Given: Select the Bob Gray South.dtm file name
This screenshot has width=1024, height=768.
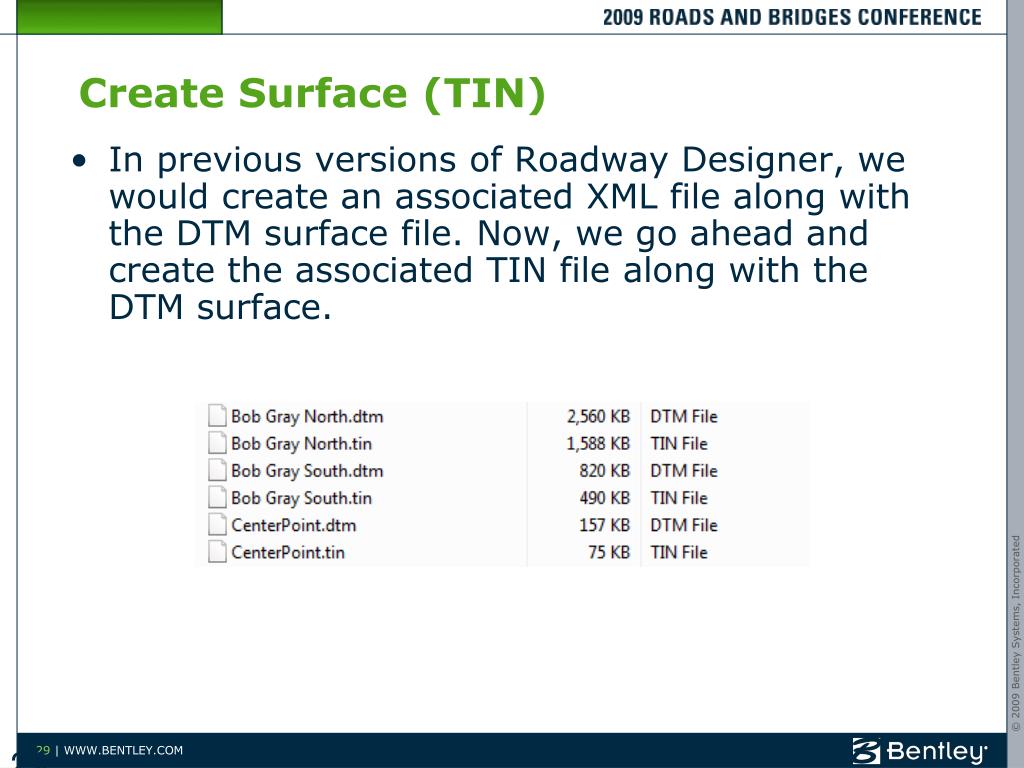Looking at the screenshot, I should [307, 471].
